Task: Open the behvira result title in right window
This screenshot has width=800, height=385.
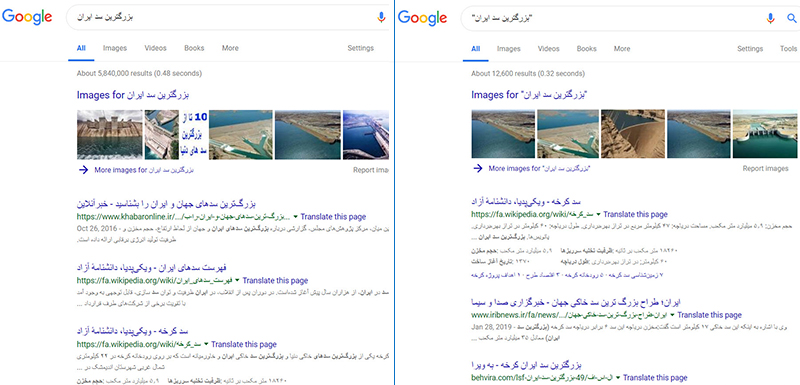Action: click(x=527, y=365)
